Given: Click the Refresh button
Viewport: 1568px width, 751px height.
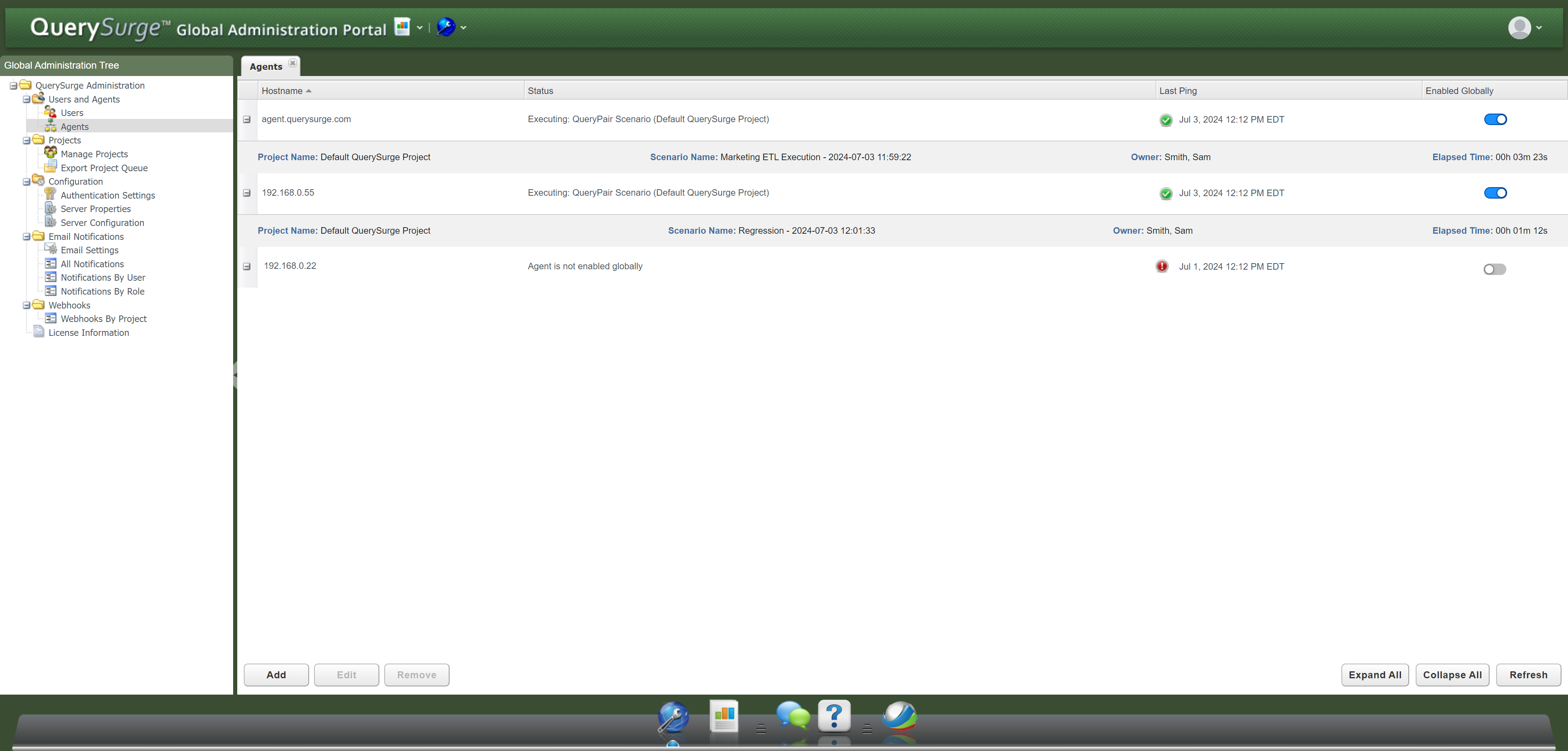Looking at the screenshot, I should (x=1528, y=675).
